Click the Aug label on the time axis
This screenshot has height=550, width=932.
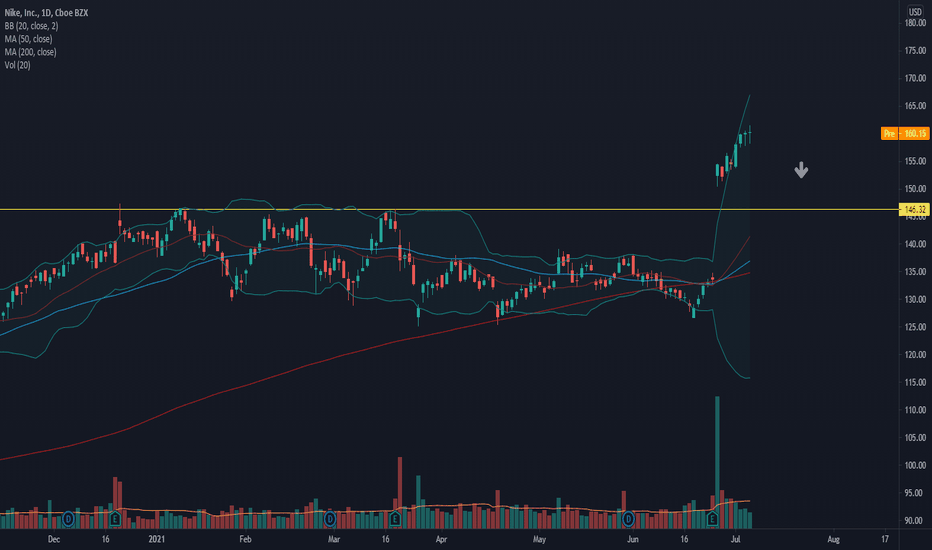[x=833, y=539]
